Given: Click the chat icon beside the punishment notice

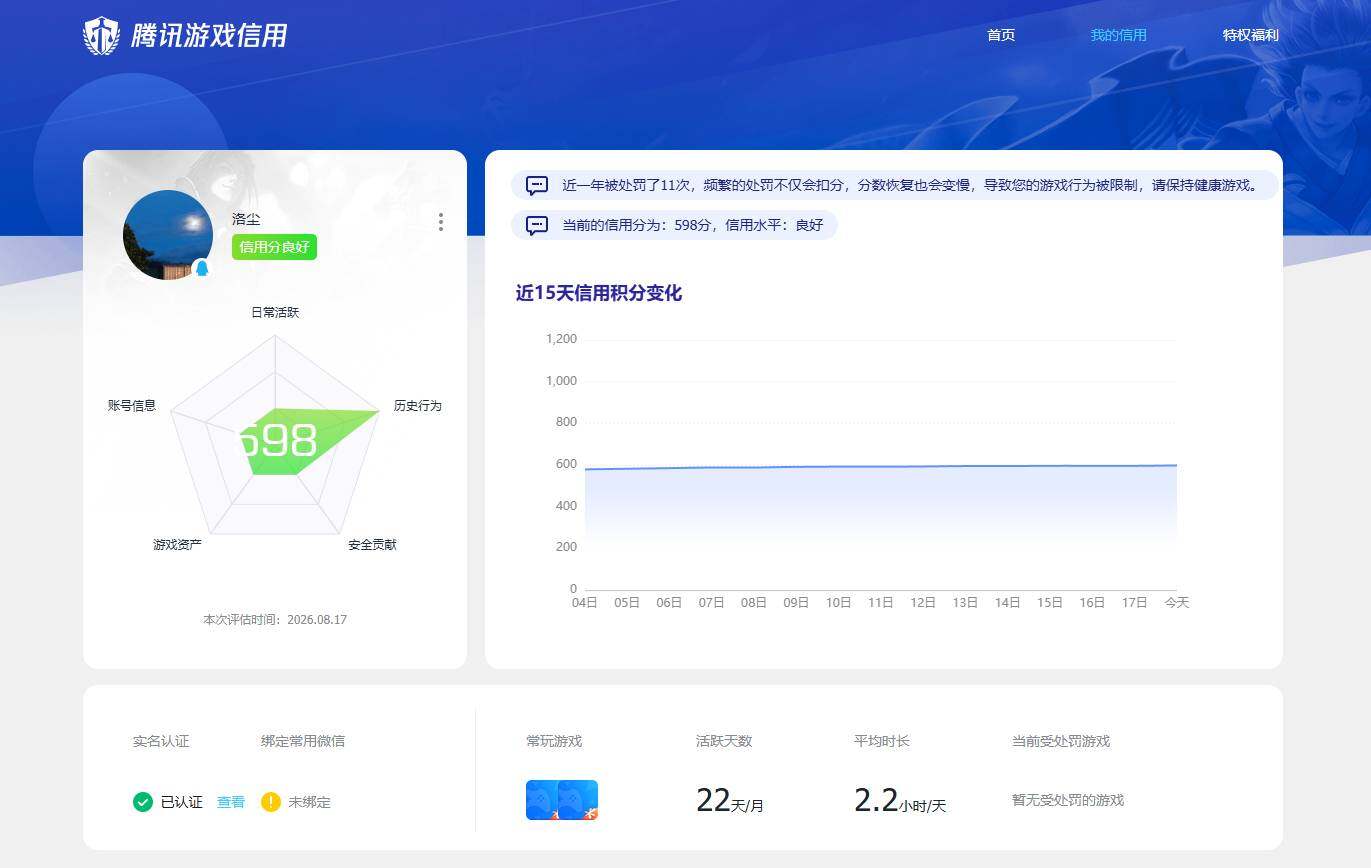Looking at the screenshot, I should tap(537, 186).
